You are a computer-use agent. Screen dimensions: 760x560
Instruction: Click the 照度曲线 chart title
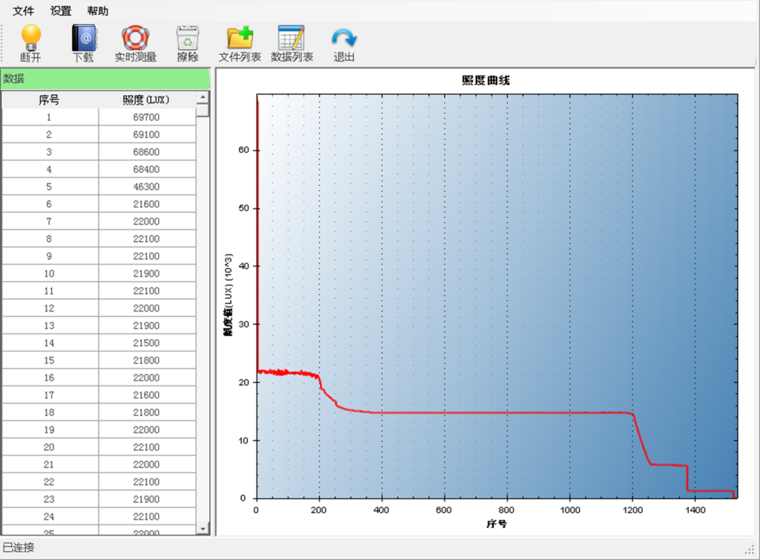[485, 80]
